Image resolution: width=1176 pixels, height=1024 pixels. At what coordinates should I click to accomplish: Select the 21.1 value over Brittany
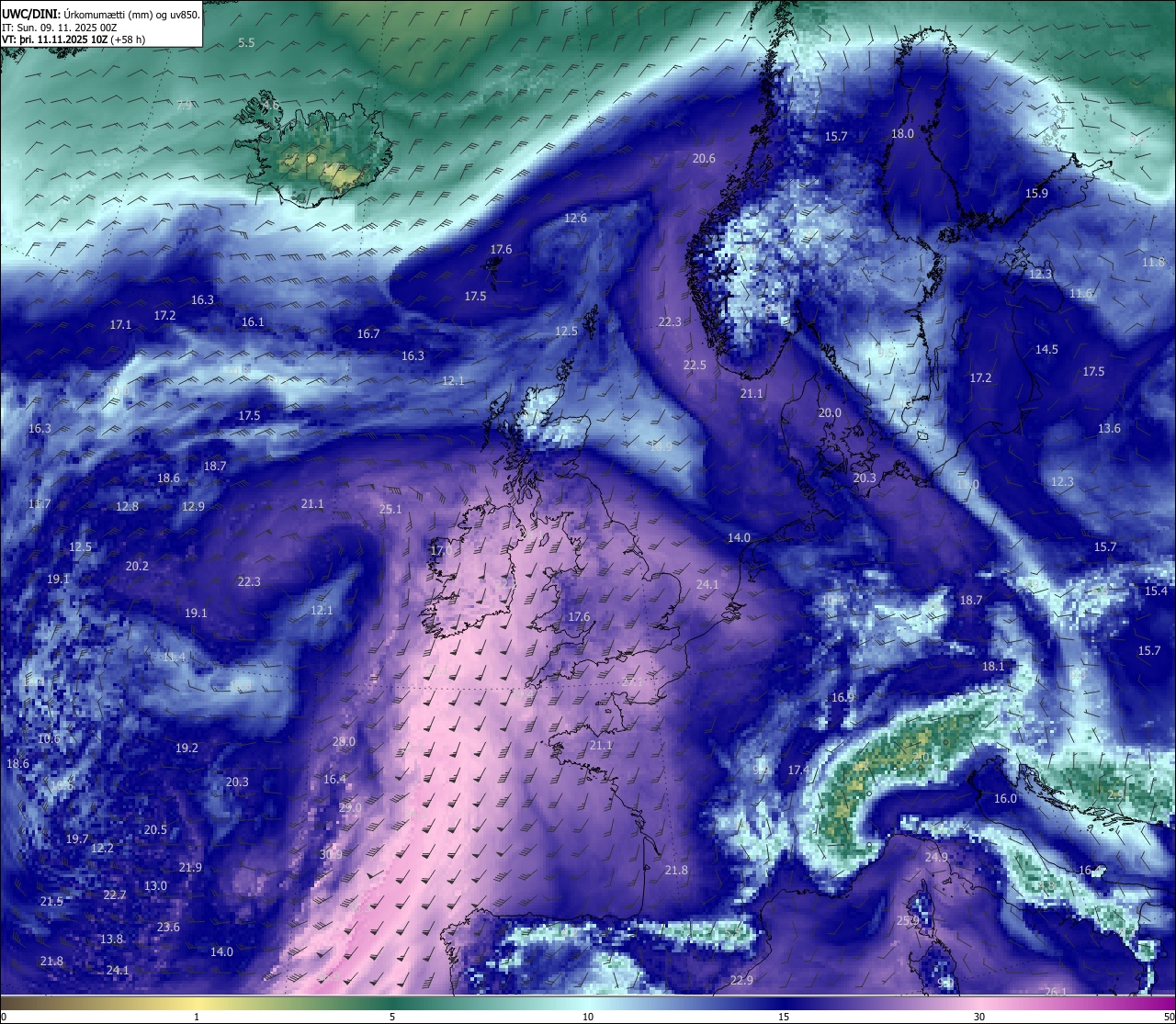tap(601, 746)
